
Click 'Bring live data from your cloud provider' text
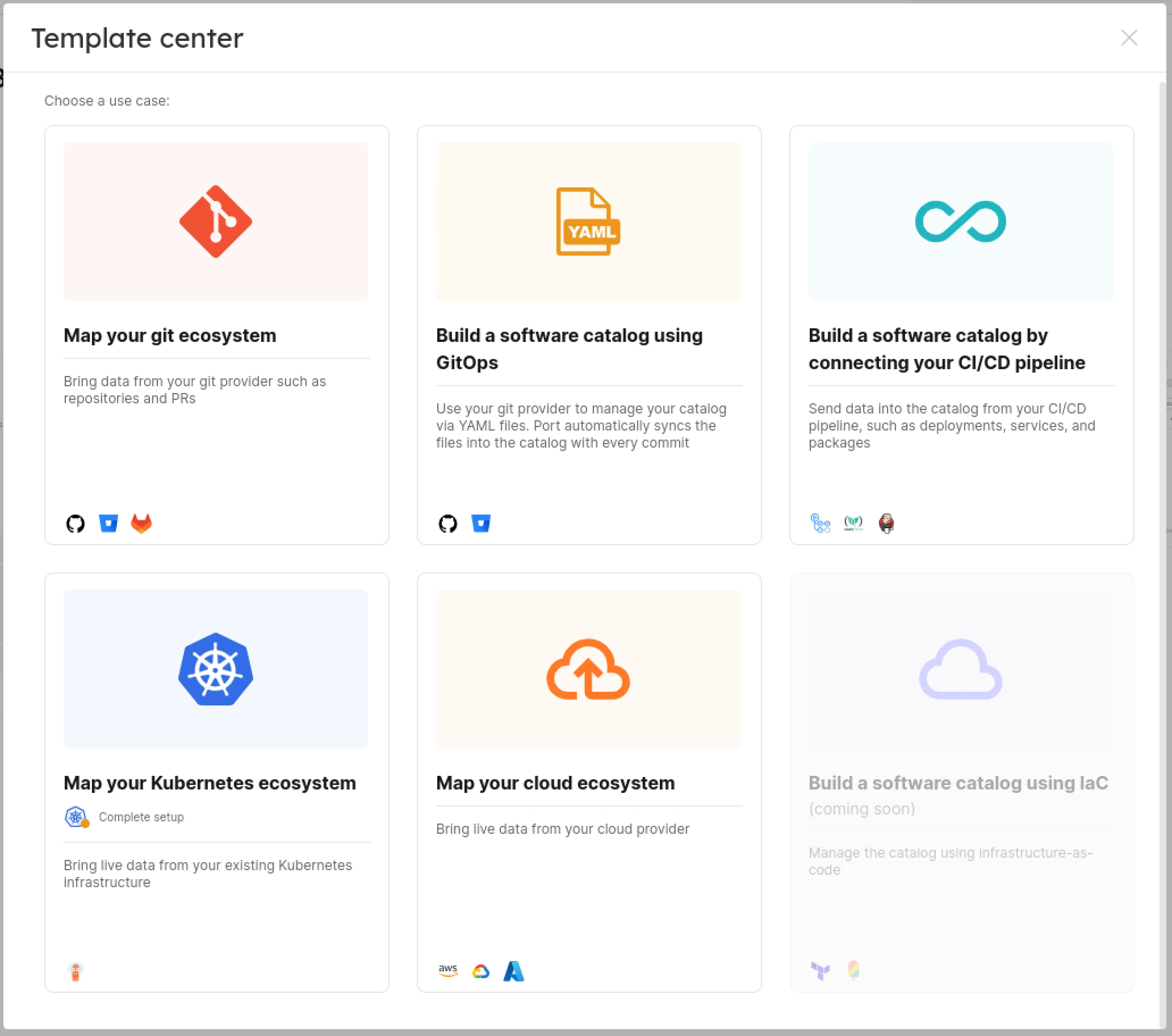(563, 829)
